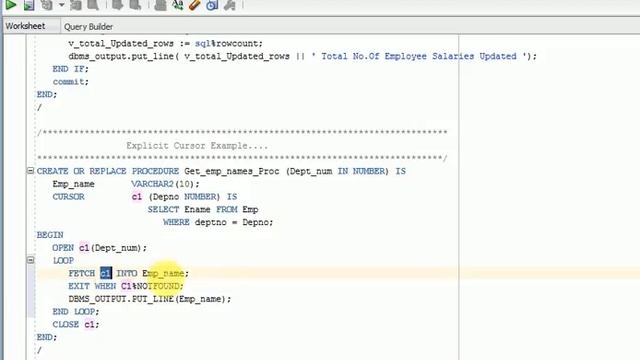The width and height of the screenshot is (640, 360).
Task: Open the Explain Plan dropdown arrow
Action: (61, 5)
